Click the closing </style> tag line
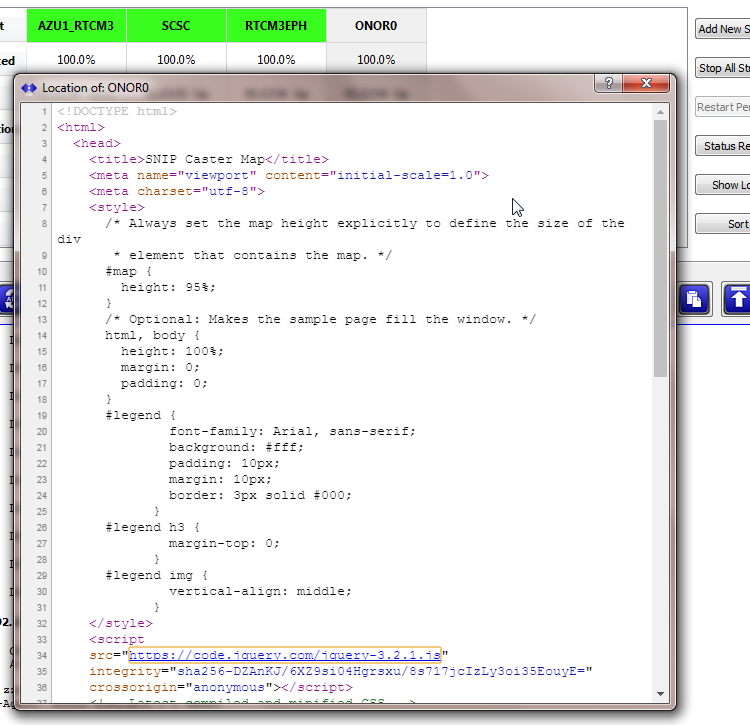This screenshot has width=750, height=725. click(x=121, y=624)
